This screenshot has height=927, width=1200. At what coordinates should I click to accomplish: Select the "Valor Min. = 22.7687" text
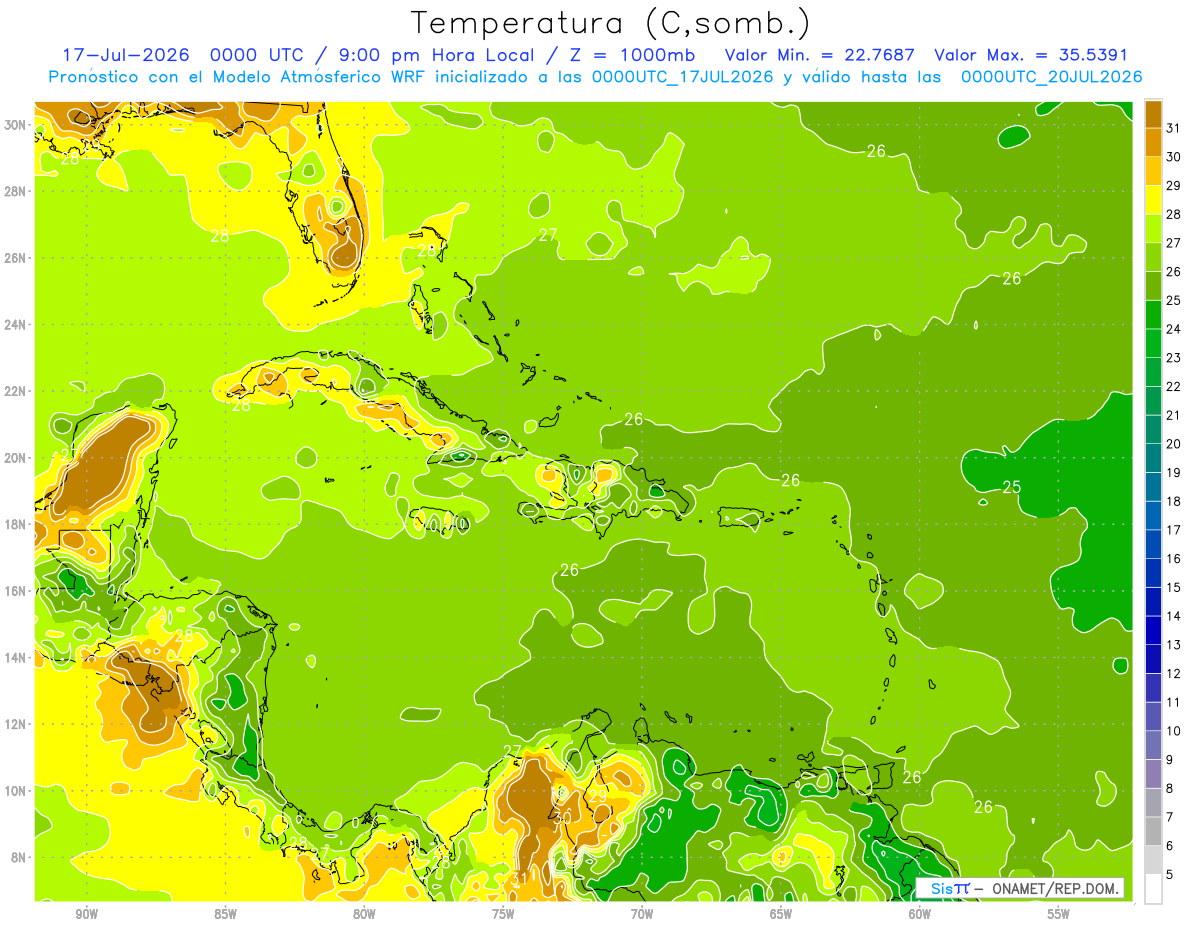tap(820, 55)
